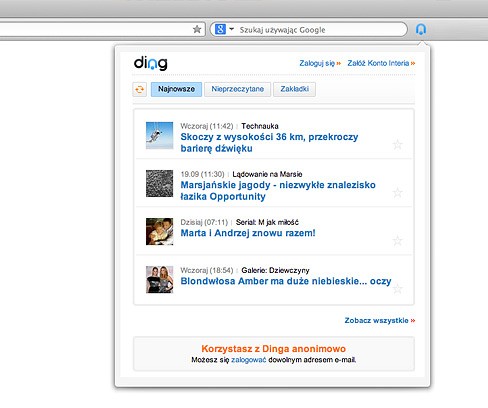The image size is (488, 408).
Task: Click thumbnail for 'M jak miłość' article
Action: [x=160, y=231]
